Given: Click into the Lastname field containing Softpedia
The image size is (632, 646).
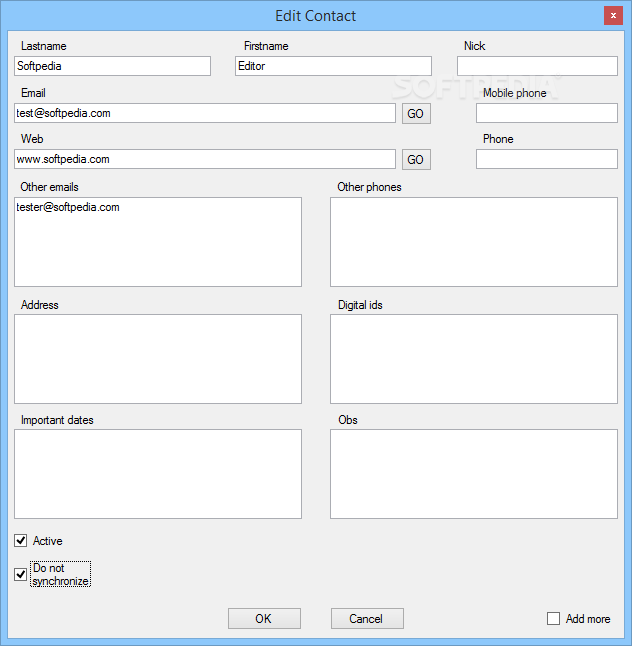Looking at the screenshot, I should 112,66.
